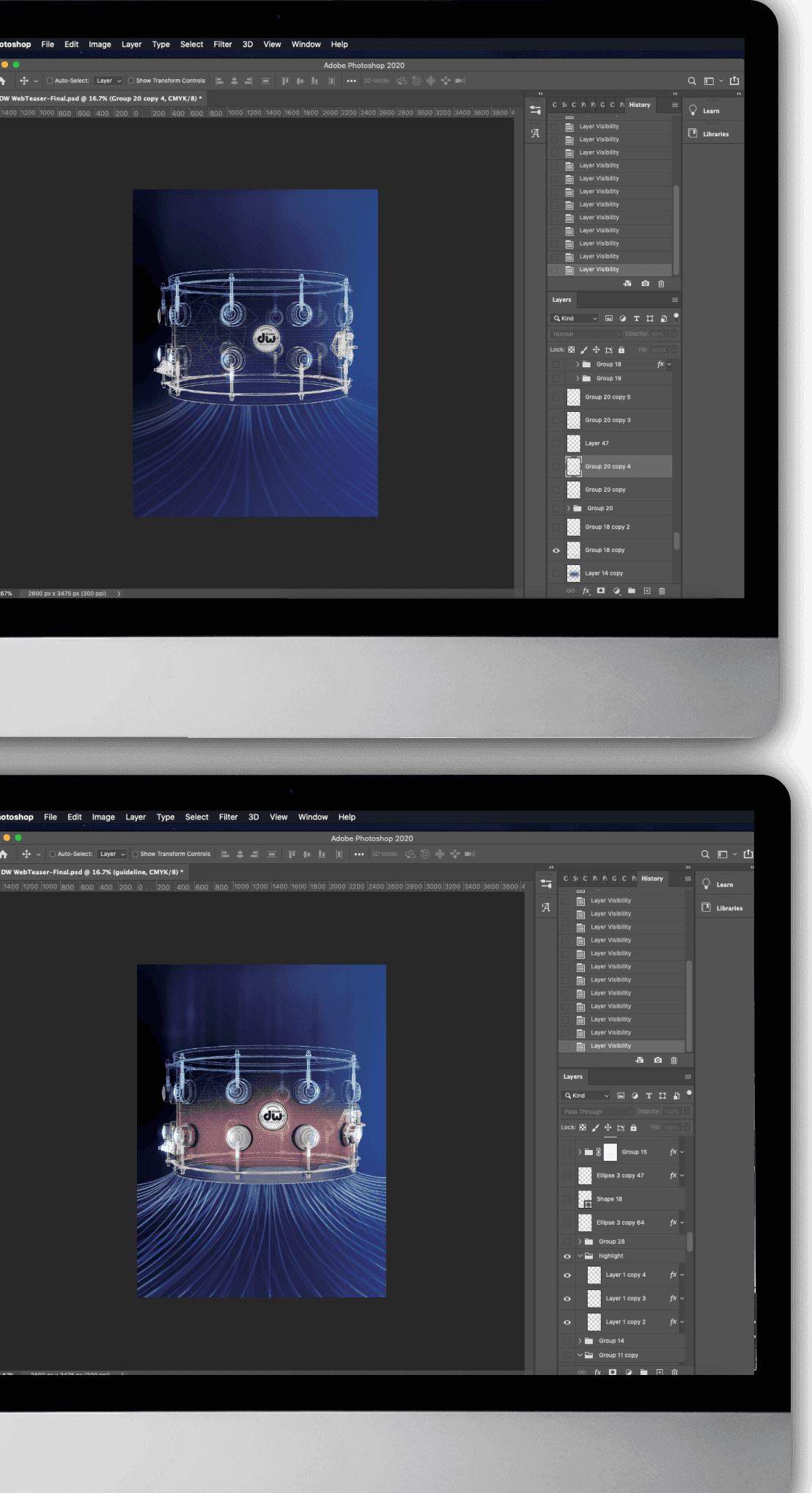Viewport: 812px width, 1493px height.
Task: Create new group folder icon, upper Layers panel
Action: click(632, 591)
